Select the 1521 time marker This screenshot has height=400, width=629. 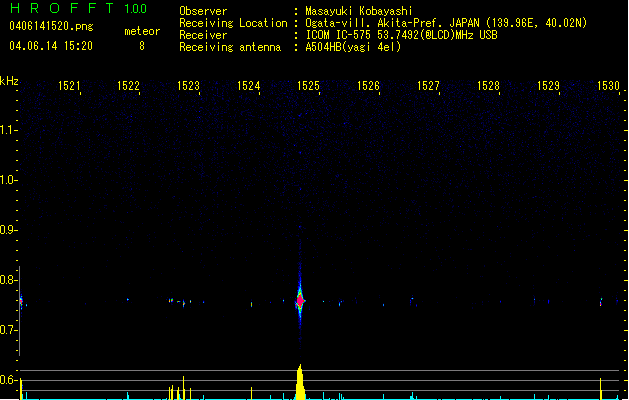tap(70, 87)
